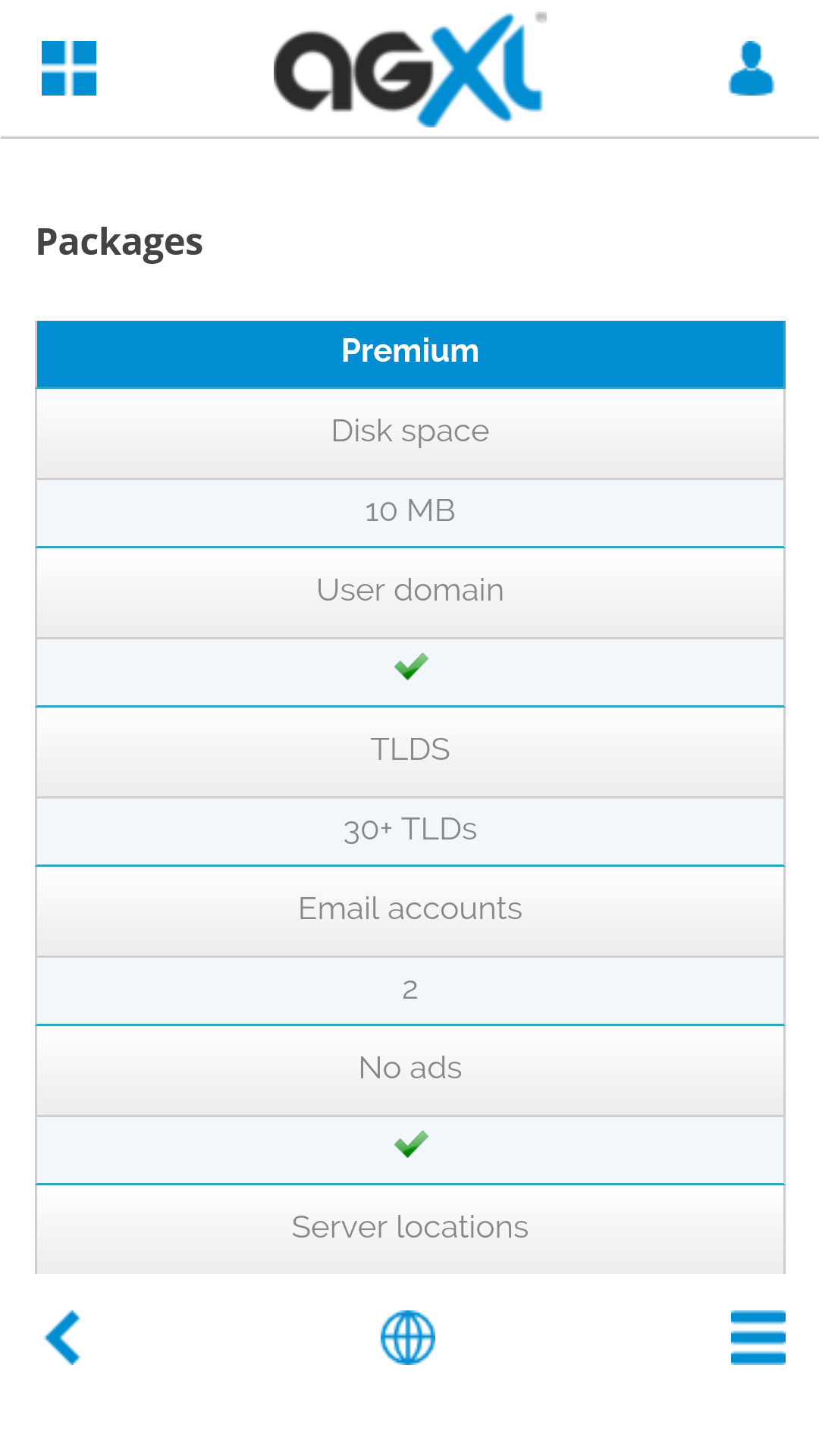Tap the AGXL logo
The width and height of the screenshot is (819, 1456).
click(408, 70)
